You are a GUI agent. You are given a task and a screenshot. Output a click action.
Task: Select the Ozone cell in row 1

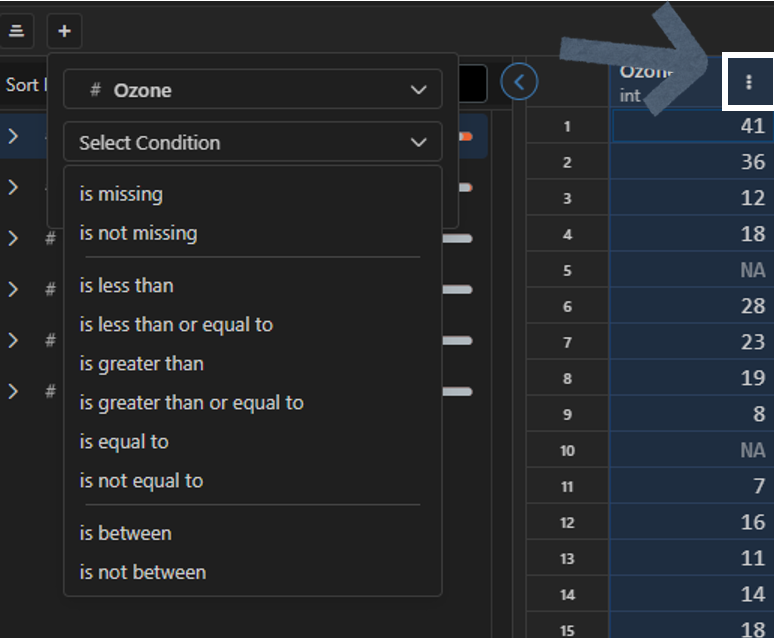[690, 126]
